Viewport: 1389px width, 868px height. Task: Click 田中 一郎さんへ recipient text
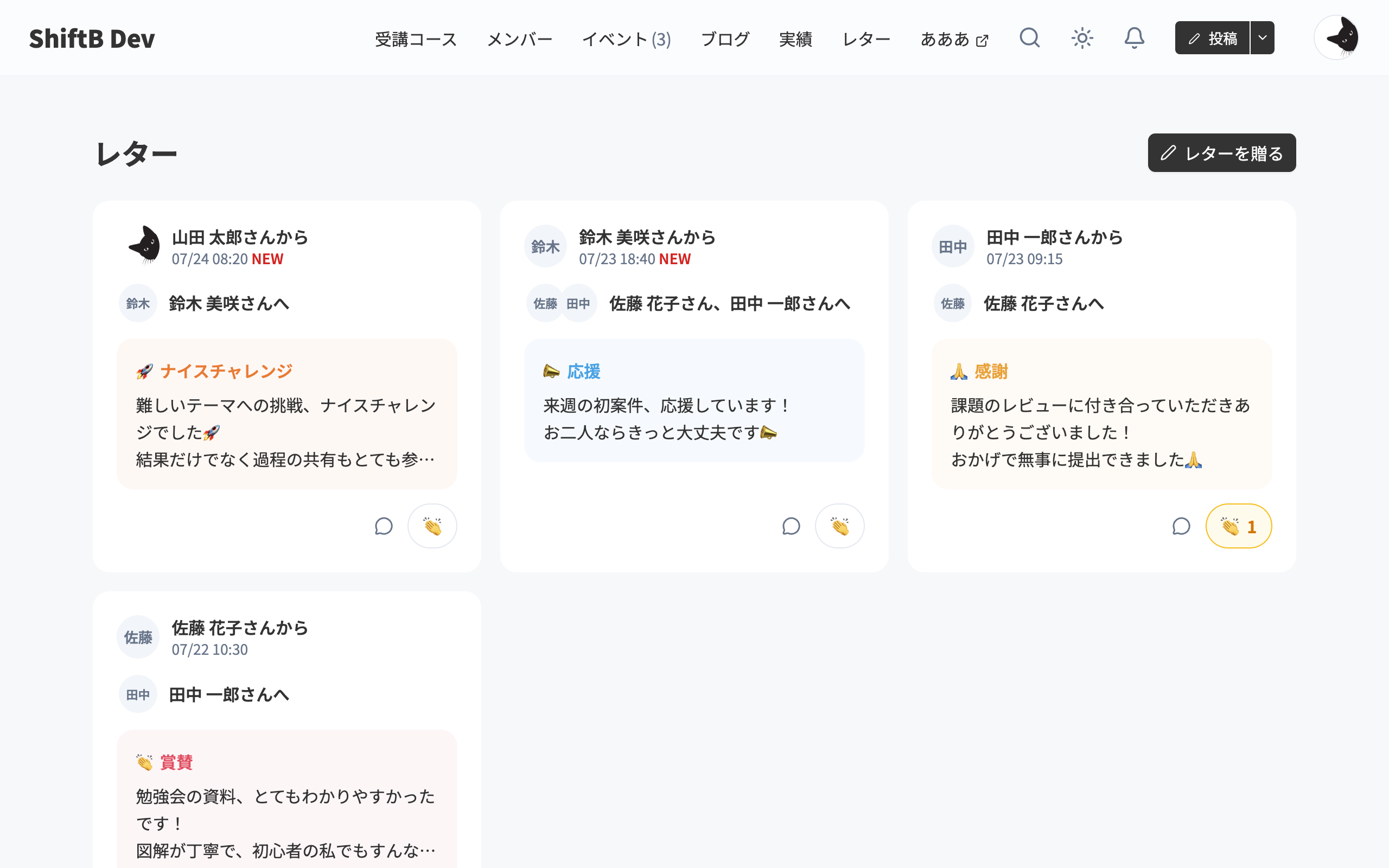(229, 694)
